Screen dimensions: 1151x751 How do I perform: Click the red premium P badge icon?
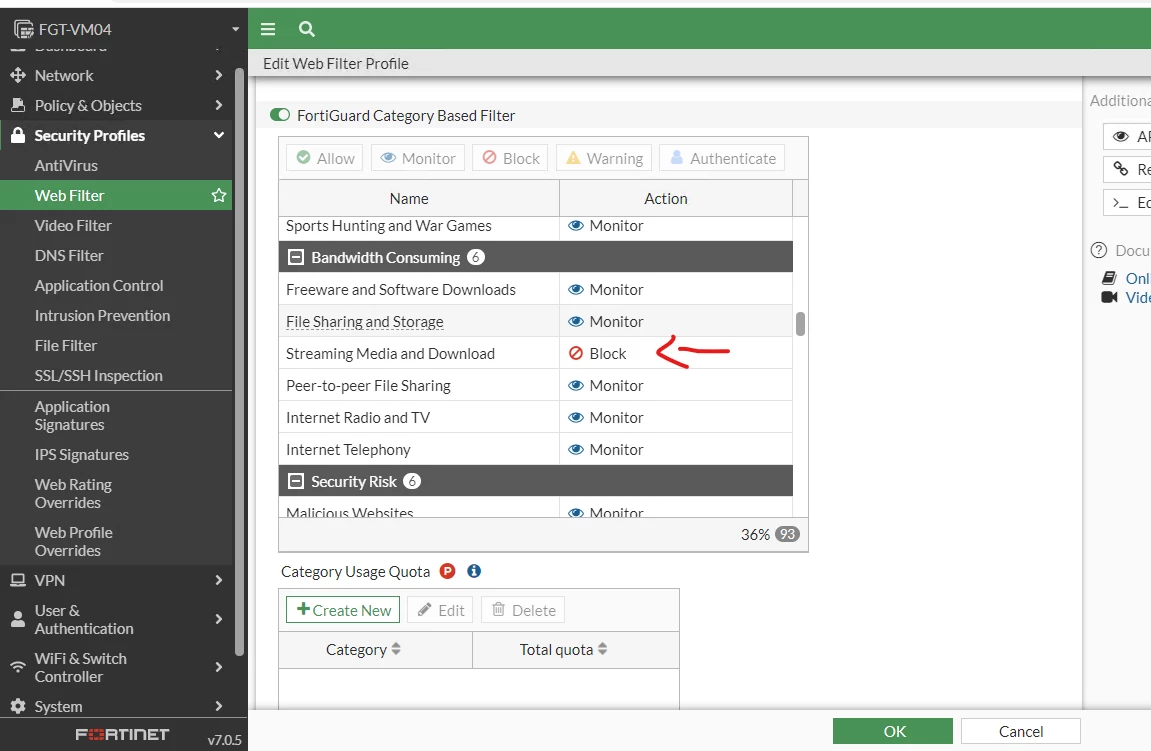447,571
